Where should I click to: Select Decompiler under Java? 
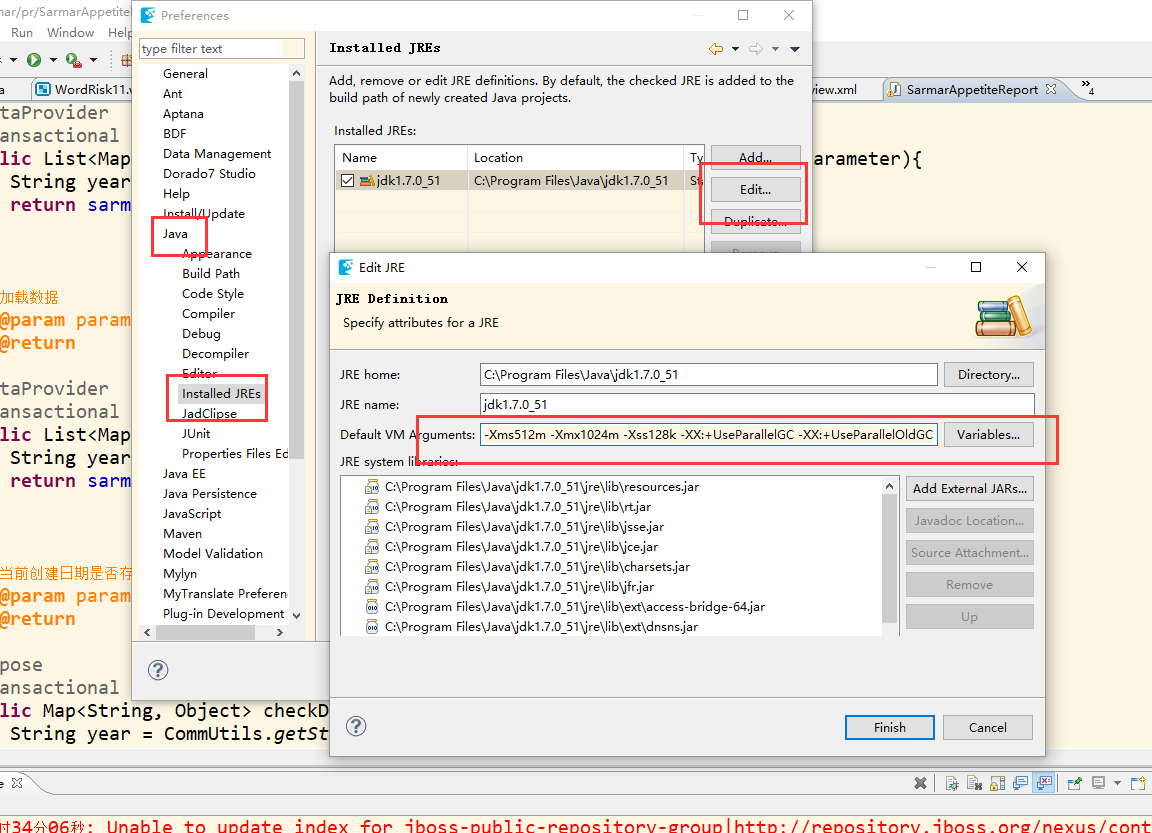click(x=215, y=353)
